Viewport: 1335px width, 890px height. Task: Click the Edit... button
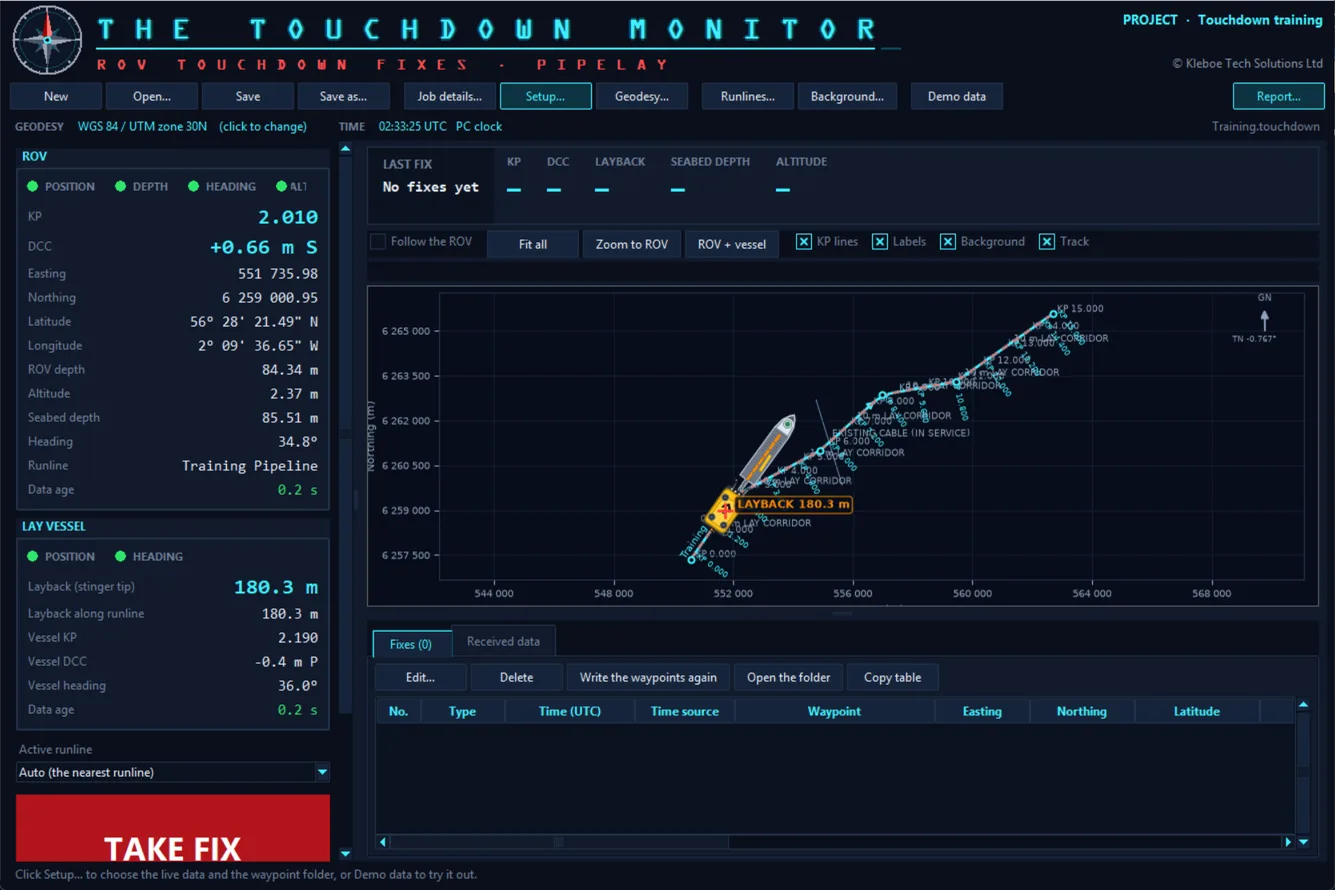click(420, 677)
